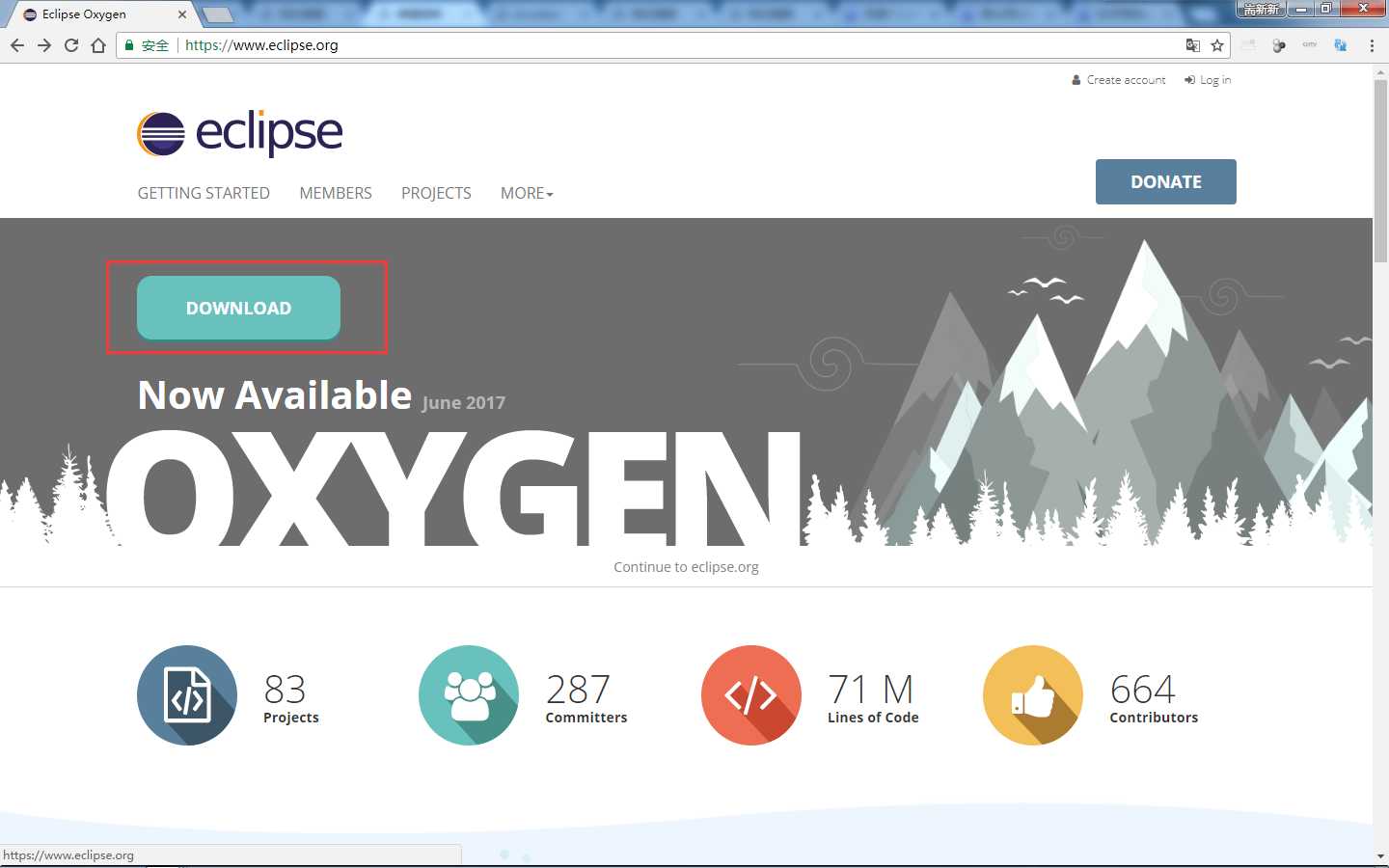Open the browser home page
Screen dimensions: 1389x868
[98, 45]
